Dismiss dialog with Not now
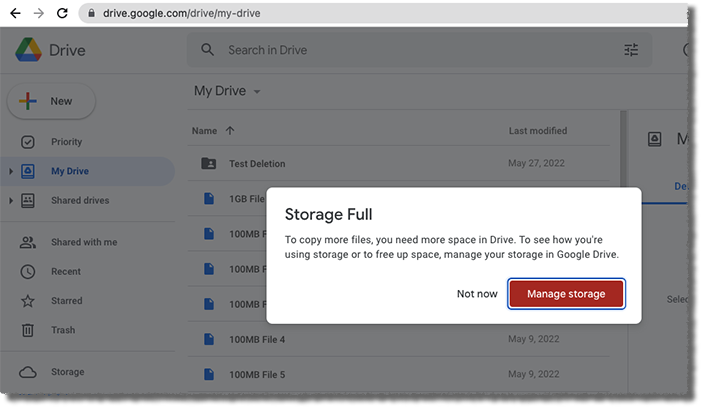The image size is (704, 414). point(477,294)
